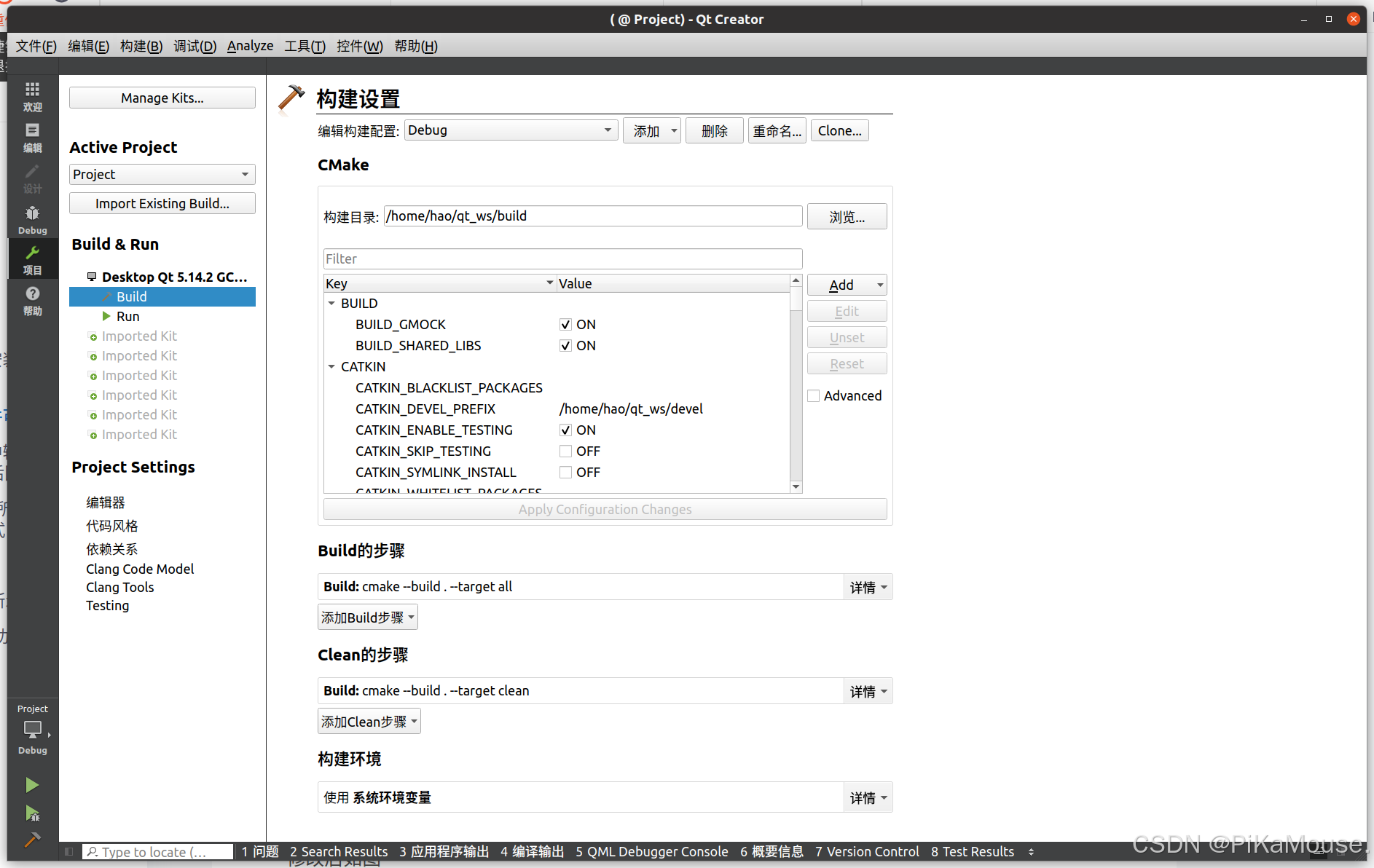This screenshot has height=868, width=1374.
Task: Switch to Design (设计) mode icon
Action: coord(32,178)
